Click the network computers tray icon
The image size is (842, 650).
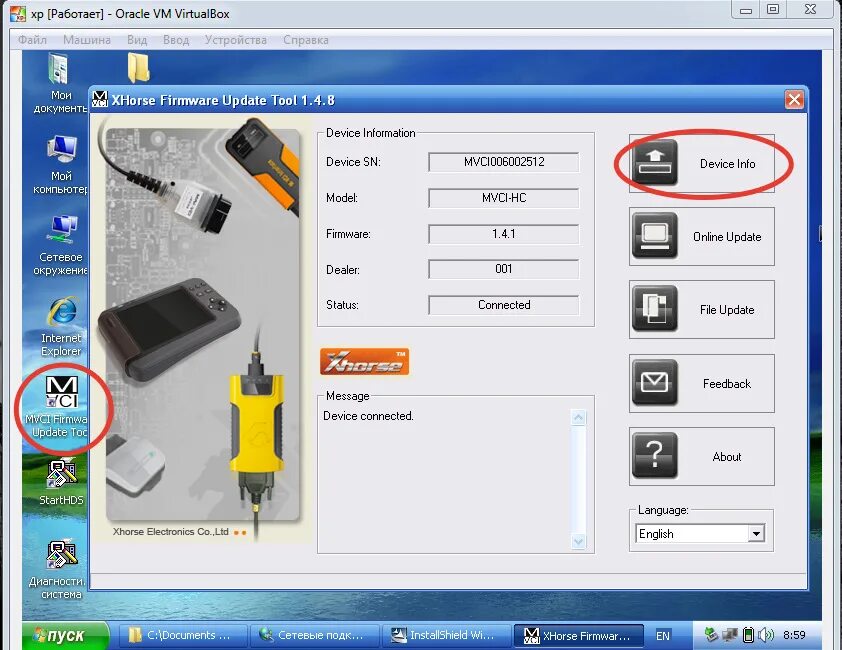coord(729,635)
